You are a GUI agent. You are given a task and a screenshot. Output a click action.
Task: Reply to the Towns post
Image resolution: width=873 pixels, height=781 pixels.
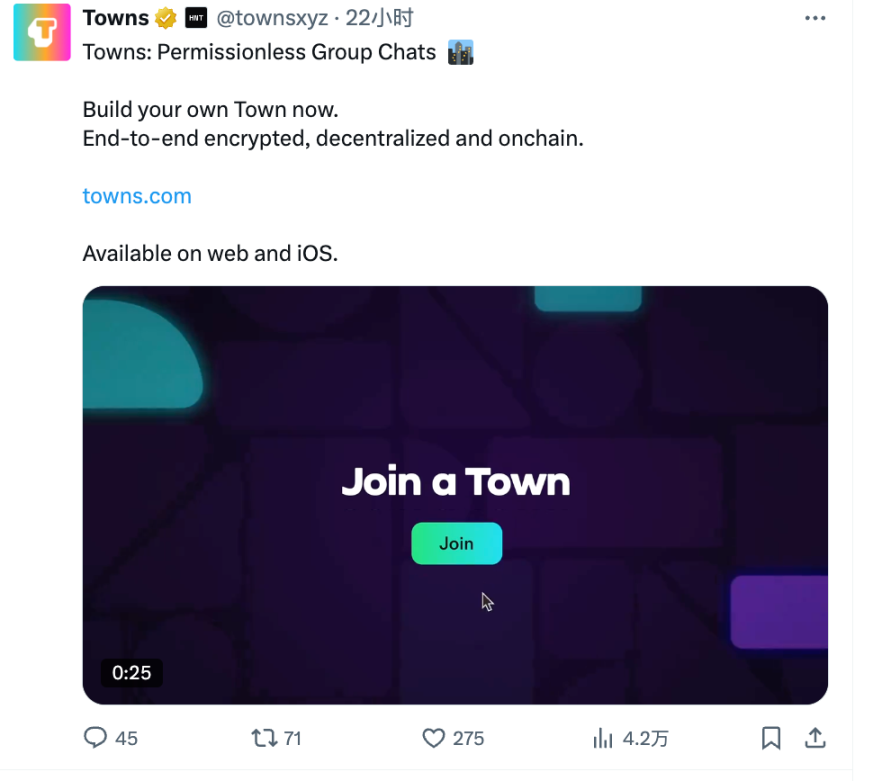(95, 738)
